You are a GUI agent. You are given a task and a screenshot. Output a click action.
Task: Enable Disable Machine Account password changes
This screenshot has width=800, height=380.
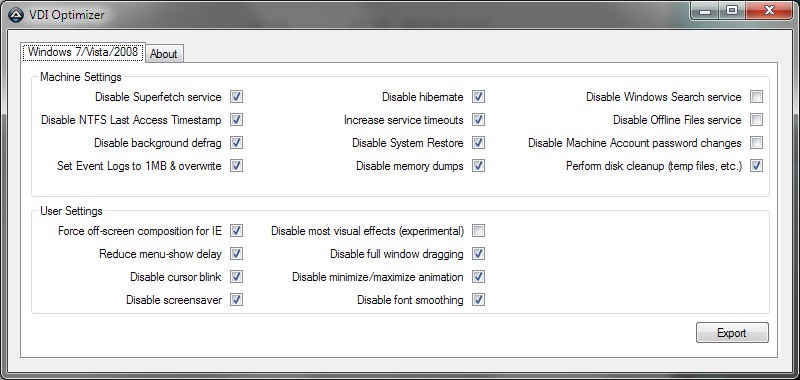[x=756, y=143]
